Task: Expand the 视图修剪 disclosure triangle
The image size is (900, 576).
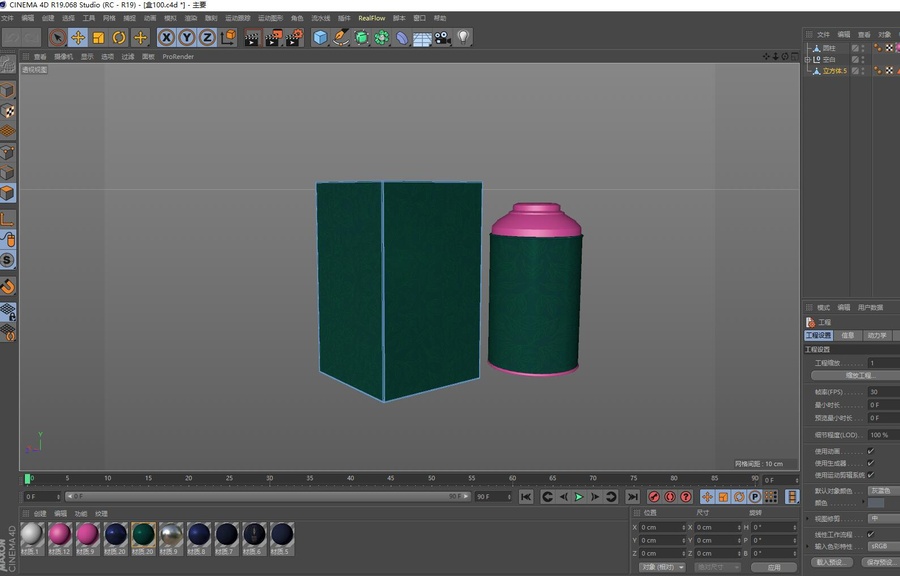Action: click(x=808, y=519)
